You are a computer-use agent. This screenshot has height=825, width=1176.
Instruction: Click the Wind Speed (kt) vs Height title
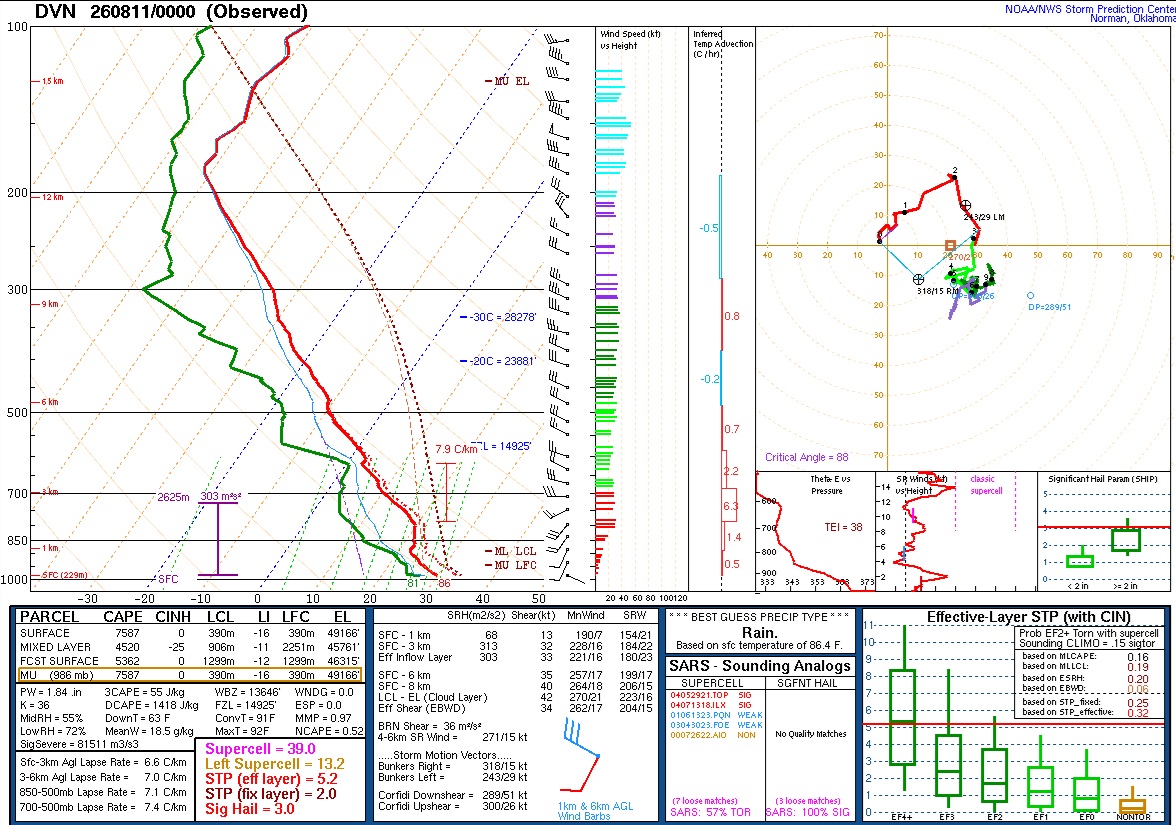tap(630, 40)
